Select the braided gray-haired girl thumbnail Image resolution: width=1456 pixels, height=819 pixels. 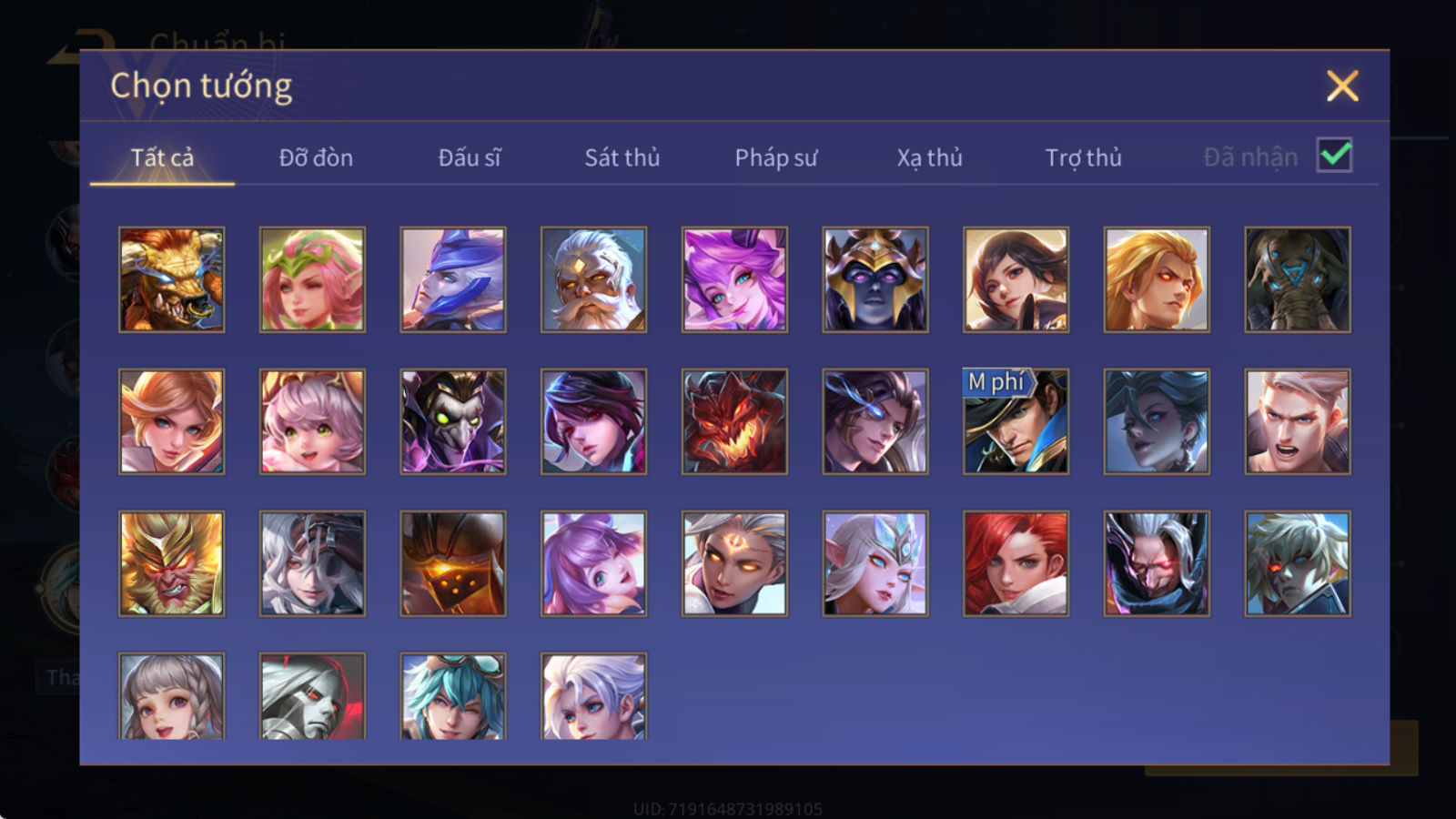pyautogui.click(x=171, y=696)
